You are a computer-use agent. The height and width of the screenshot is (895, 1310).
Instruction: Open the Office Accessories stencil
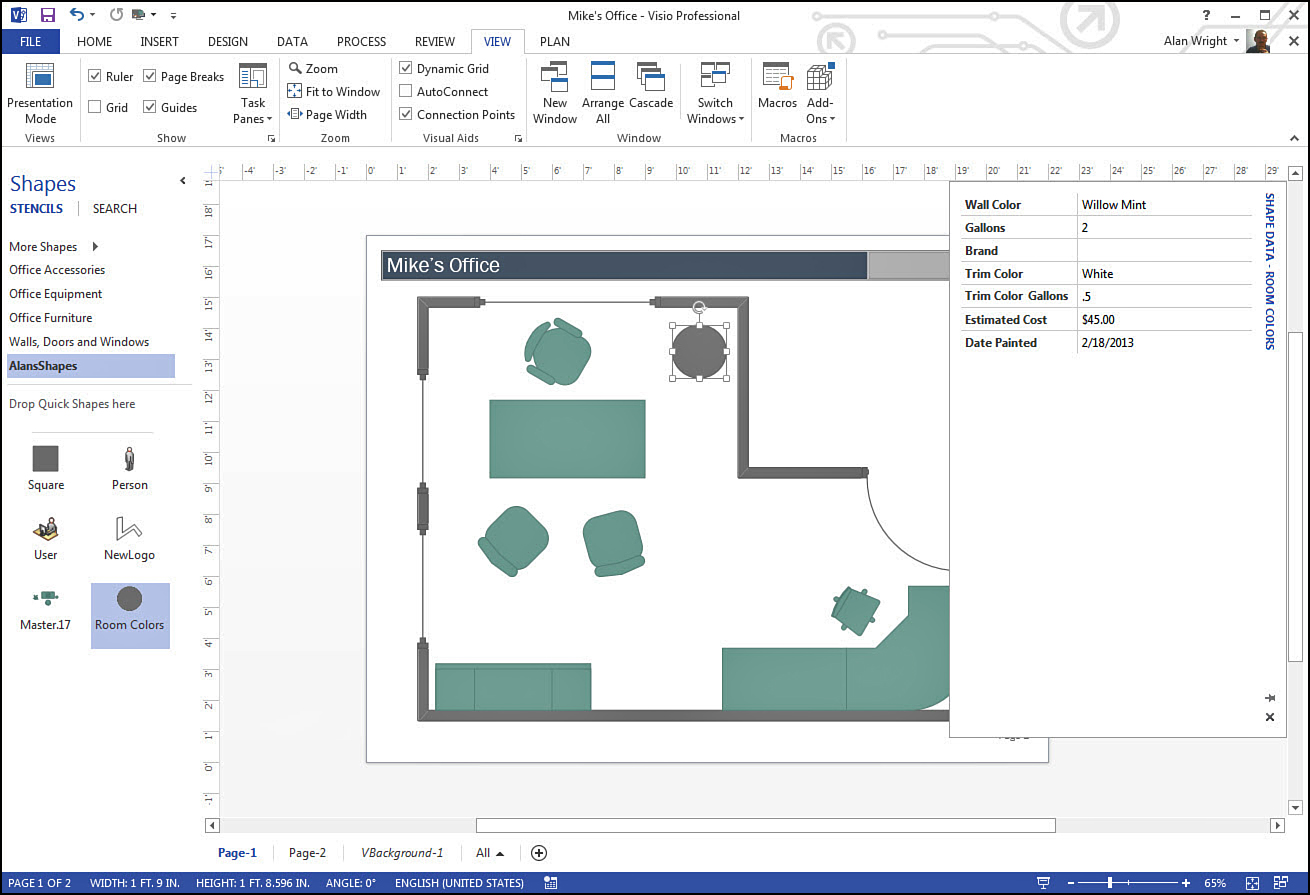tap(57, 270)
